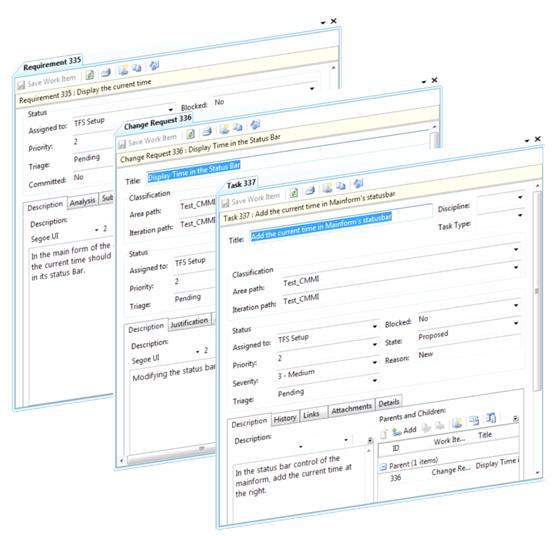
Task: Open the Links tab in Task 337
Action: coord(311,414)
